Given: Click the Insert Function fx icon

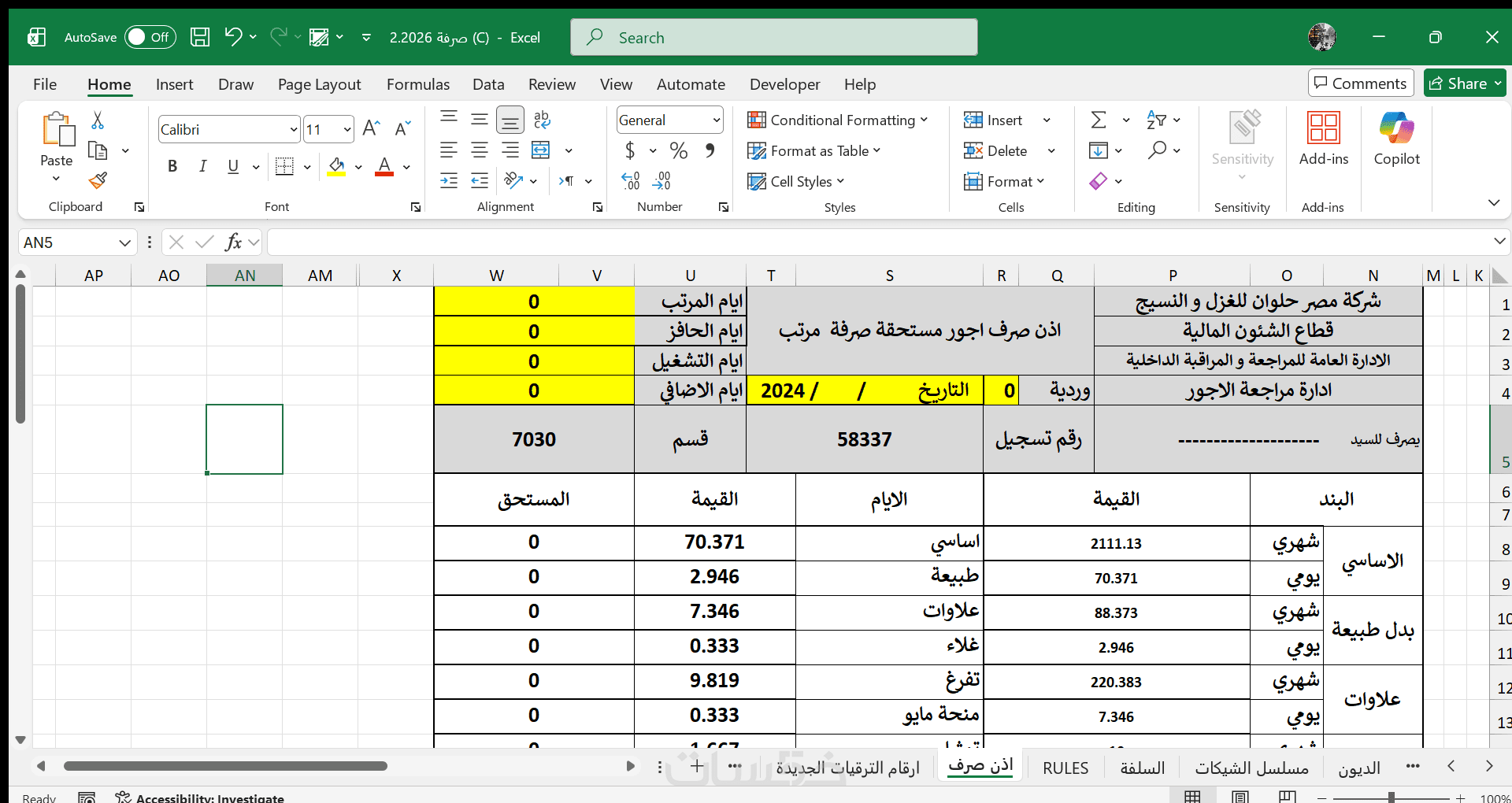Looking at the screenshot, I should (x=233, y=242).
